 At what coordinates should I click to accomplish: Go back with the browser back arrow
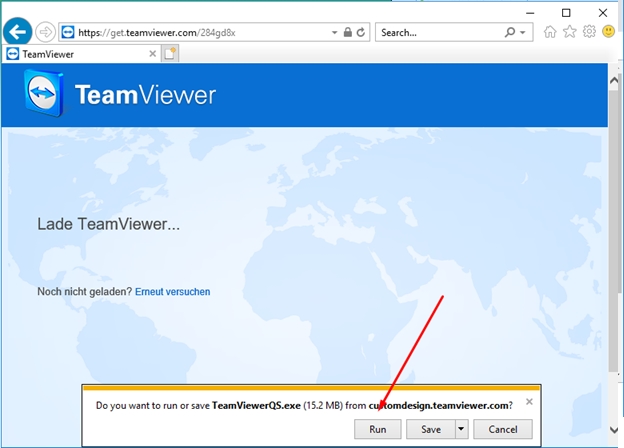pyautogui.click(x=18, y=32)
